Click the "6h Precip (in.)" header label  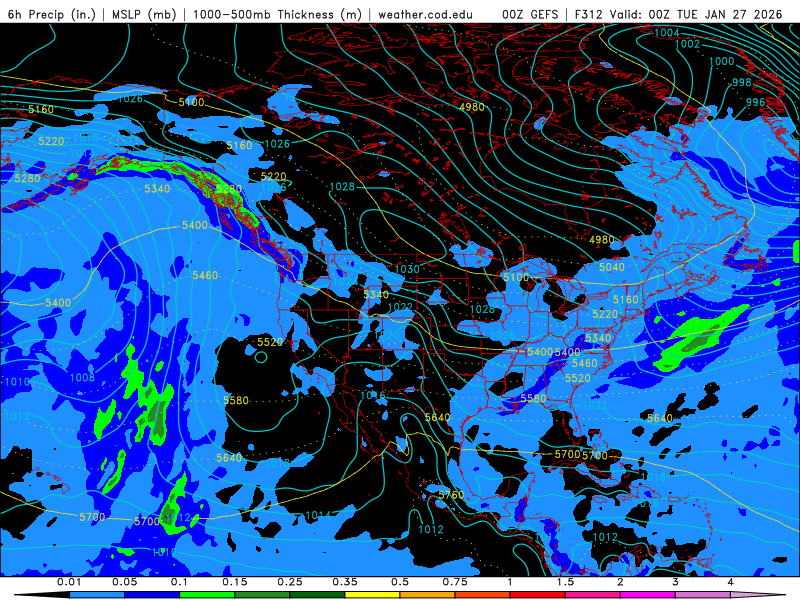[52, 14]
